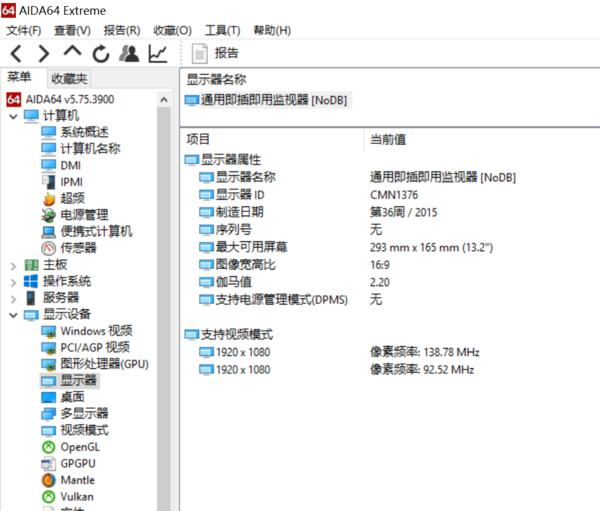Click the OpenGL icon
Viewport: 600px width, 511px height.
(x=49, y=447)
